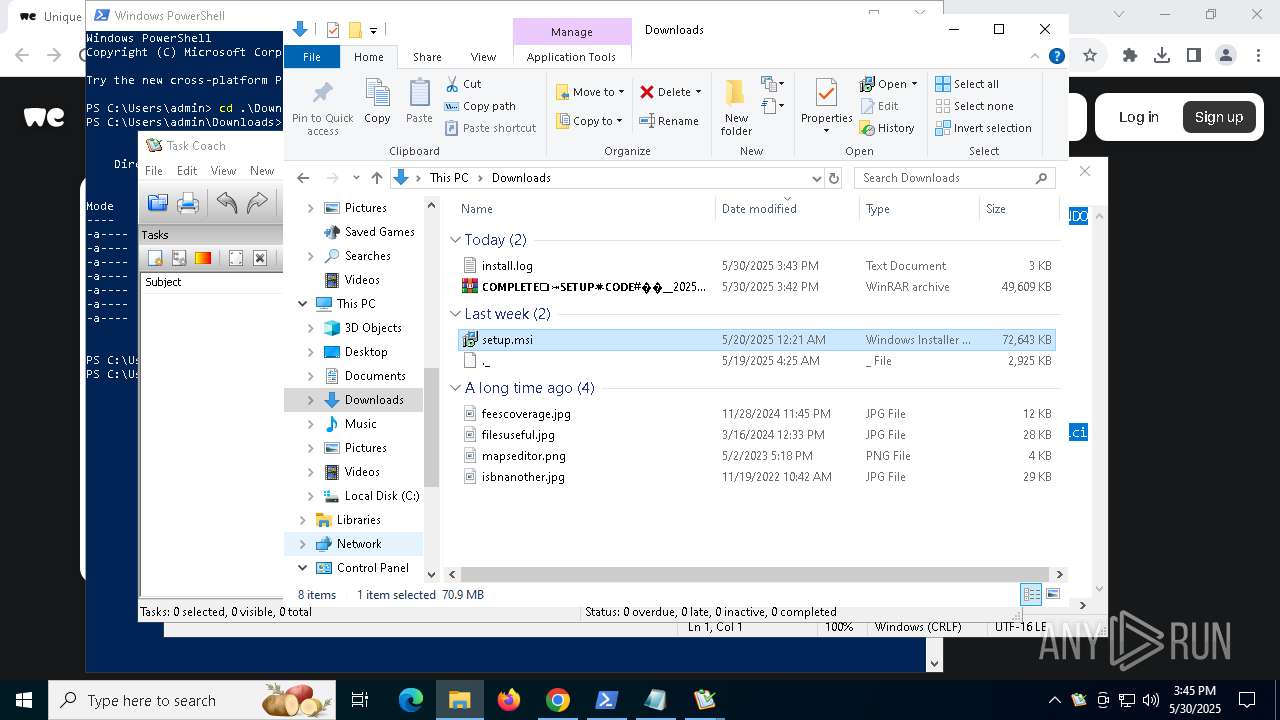1280x720 pixels.
Task: Open the Application Tools tab
Action: click(x=571, y=57)
